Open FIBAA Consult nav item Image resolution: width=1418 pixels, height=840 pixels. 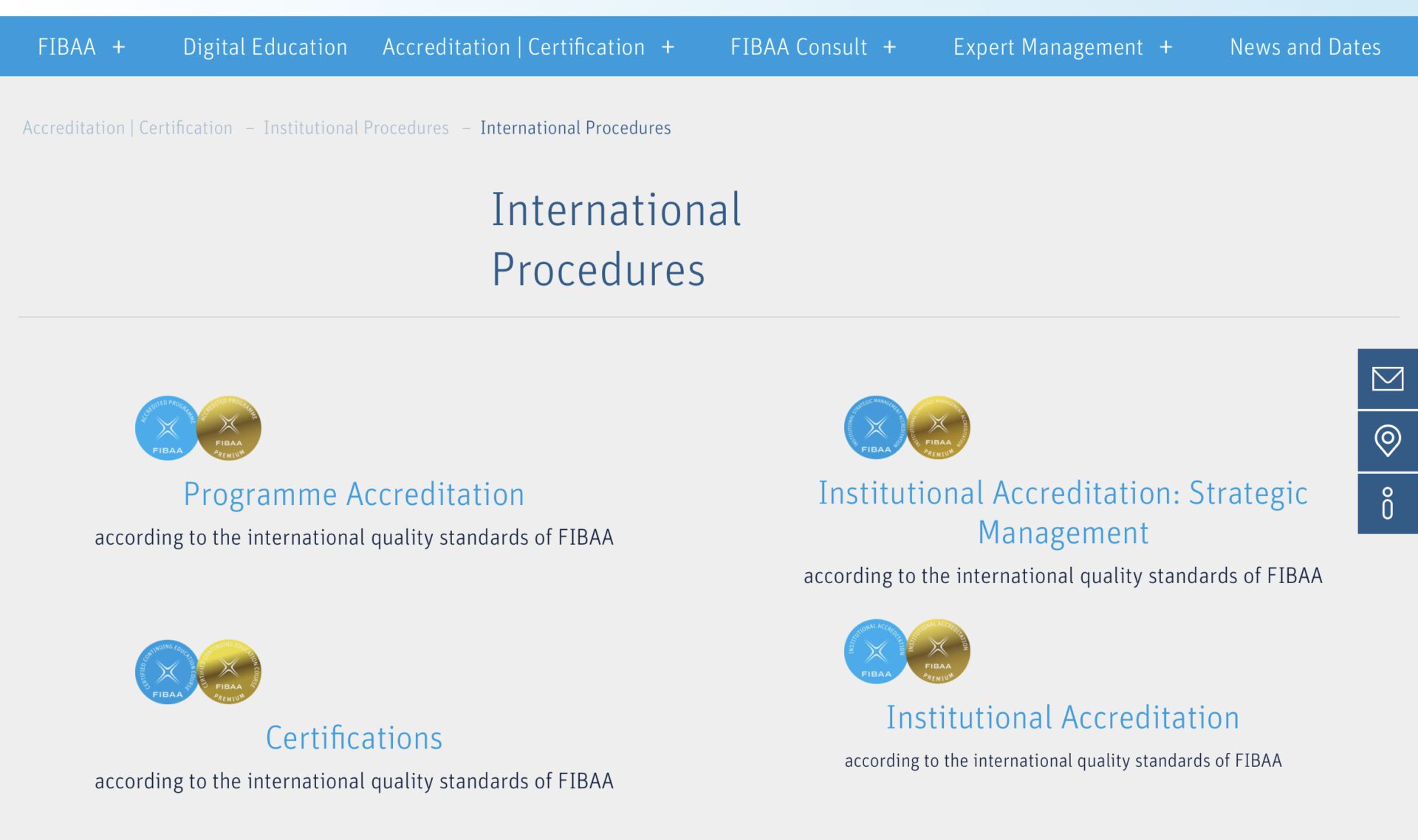pyautogui.click(x=798, y=47)
